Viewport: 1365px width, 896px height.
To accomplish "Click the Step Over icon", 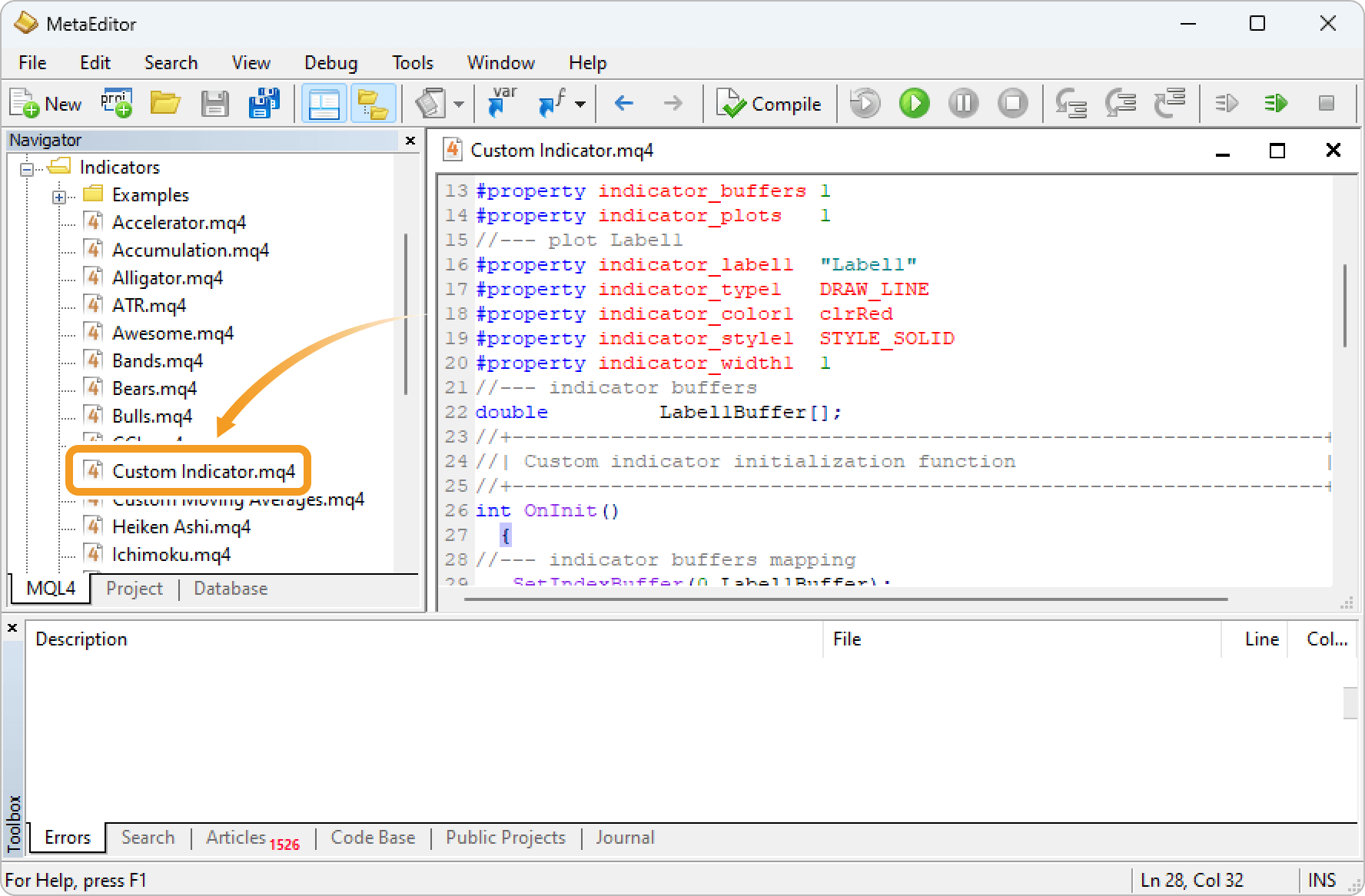I will click(x=1121, y=103).
